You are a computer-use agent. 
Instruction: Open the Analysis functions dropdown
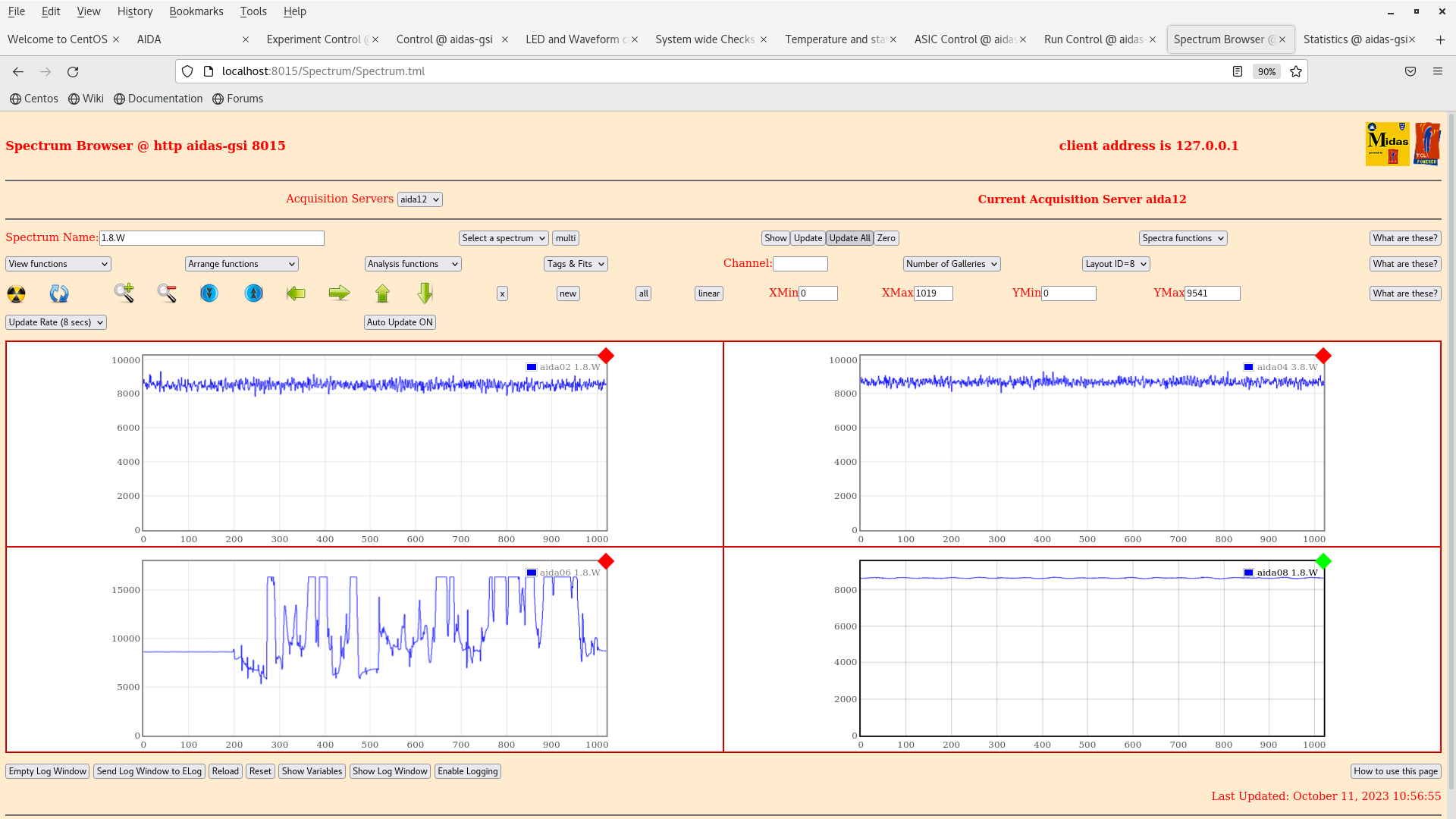(413, 264)
